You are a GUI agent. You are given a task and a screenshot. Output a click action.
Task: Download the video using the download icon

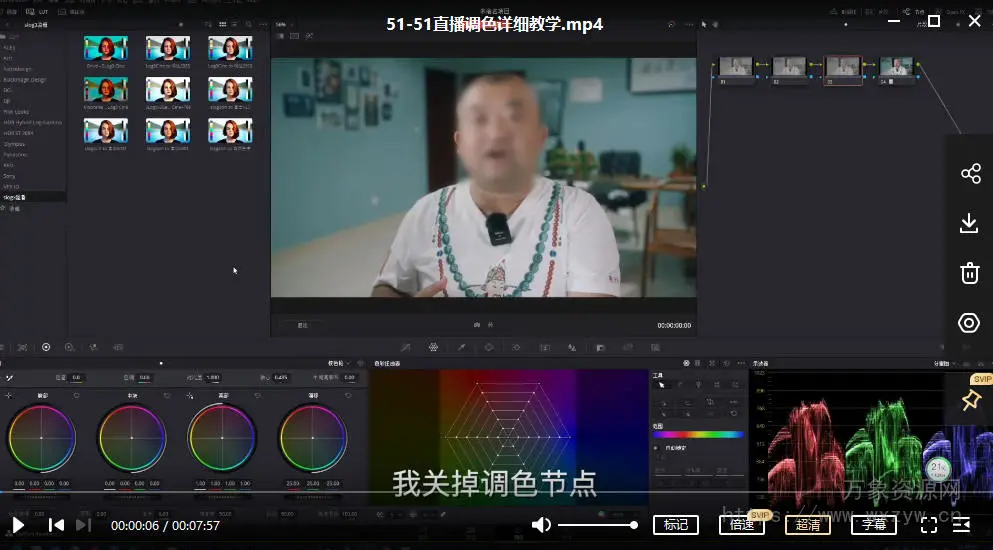(x=969, y=223)
